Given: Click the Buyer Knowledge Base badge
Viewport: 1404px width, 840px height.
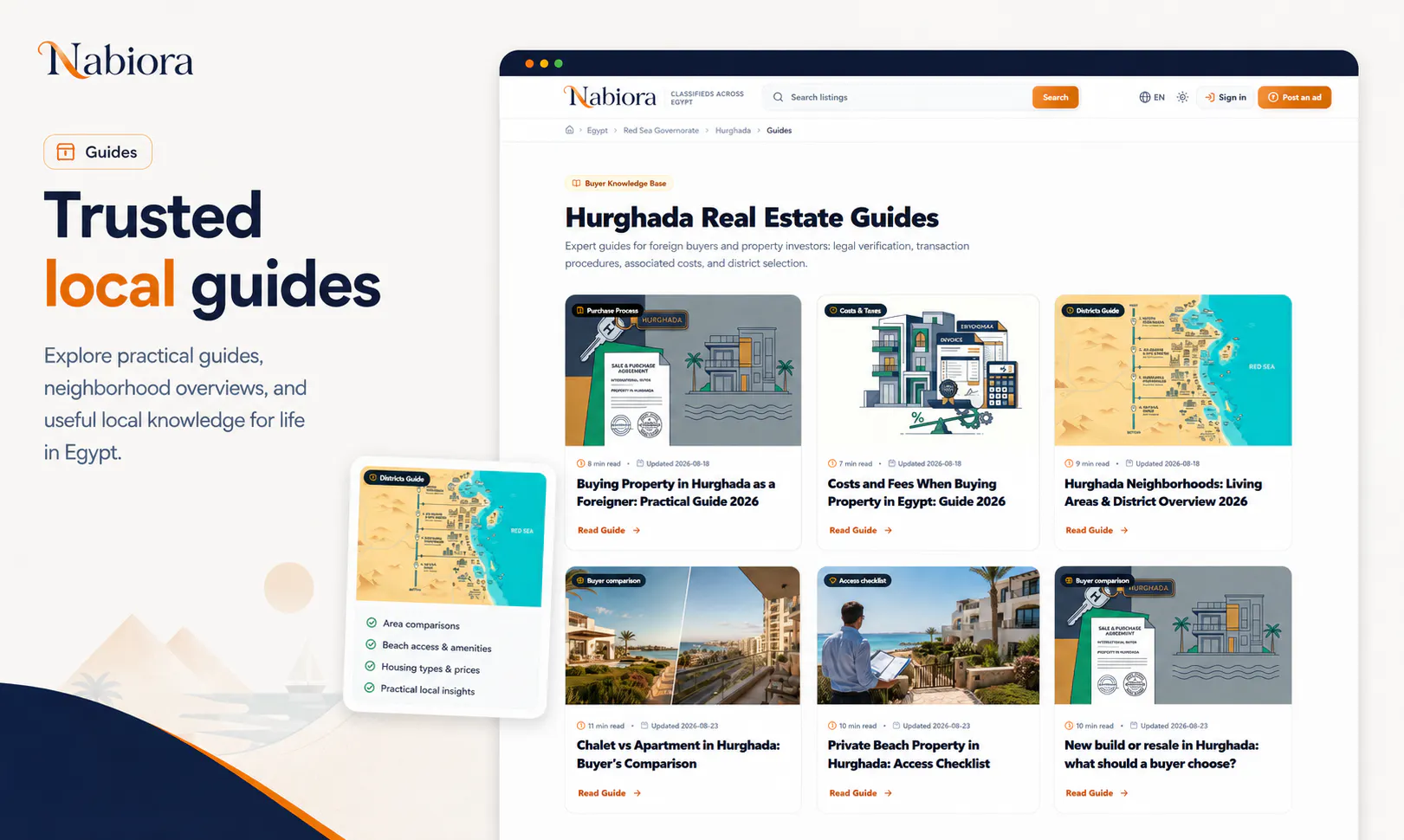Looking at the screenshot, I should coord(619,184).
